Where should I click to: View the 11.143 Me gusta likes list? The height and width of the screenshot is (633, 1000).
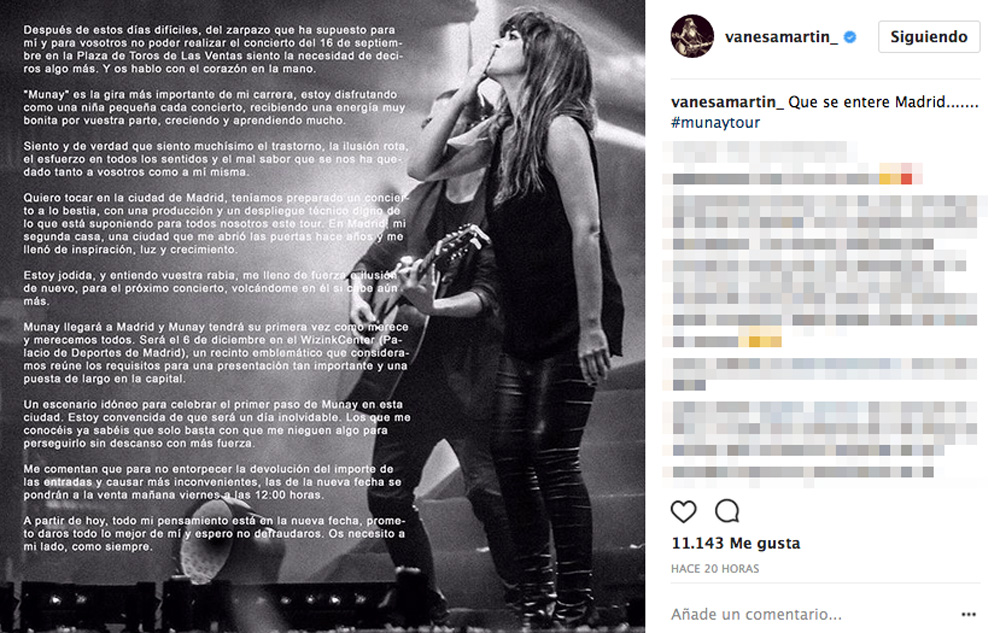tap(735, 543)
